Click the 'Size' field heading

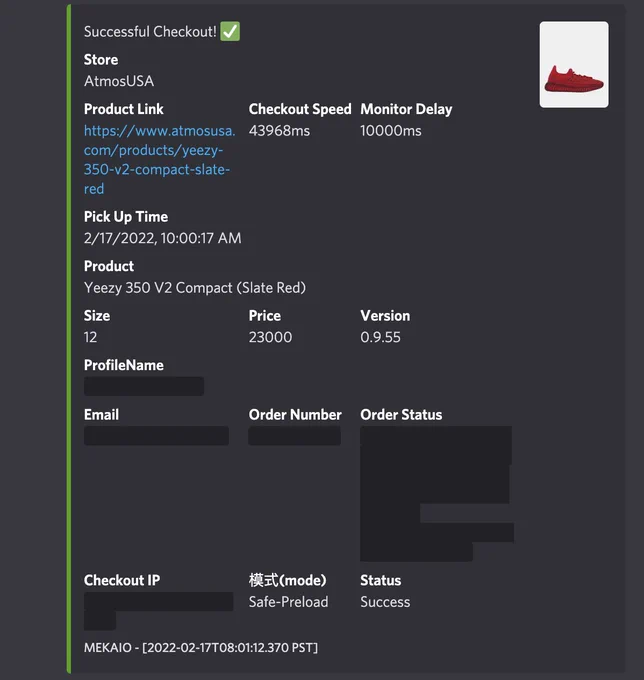pyautogui.click(x=97, y=315)
